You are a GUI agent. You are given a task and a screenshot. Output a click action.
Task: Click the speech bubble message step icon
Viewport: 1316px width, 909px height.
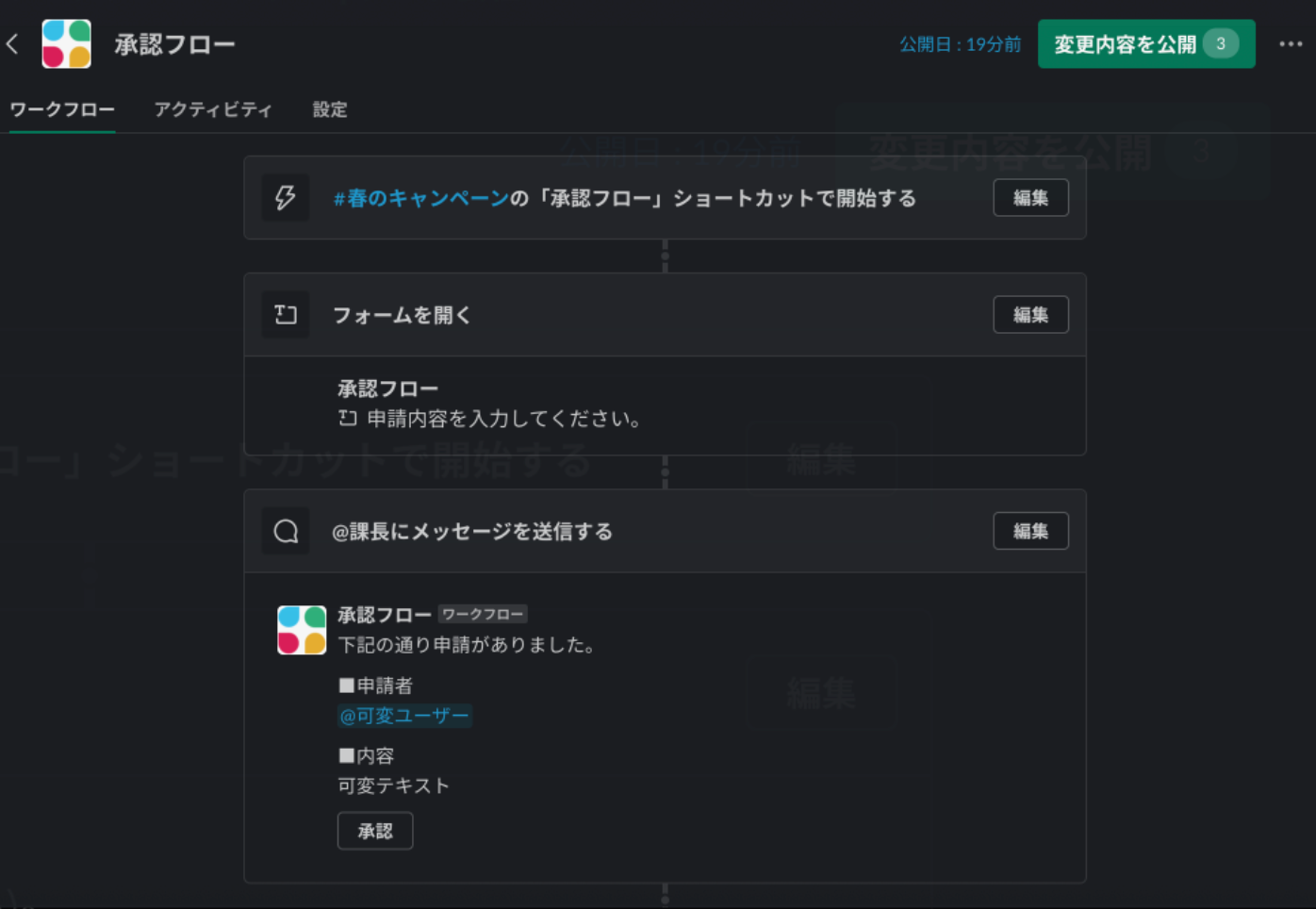(286, 531)
